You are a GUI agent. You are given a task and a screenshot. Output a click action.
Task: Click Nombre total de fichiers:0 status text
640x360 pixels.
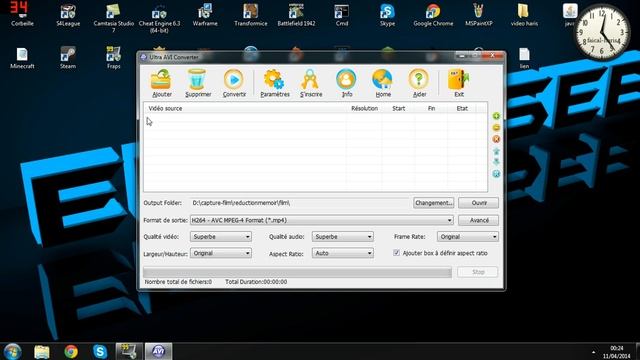178,282
